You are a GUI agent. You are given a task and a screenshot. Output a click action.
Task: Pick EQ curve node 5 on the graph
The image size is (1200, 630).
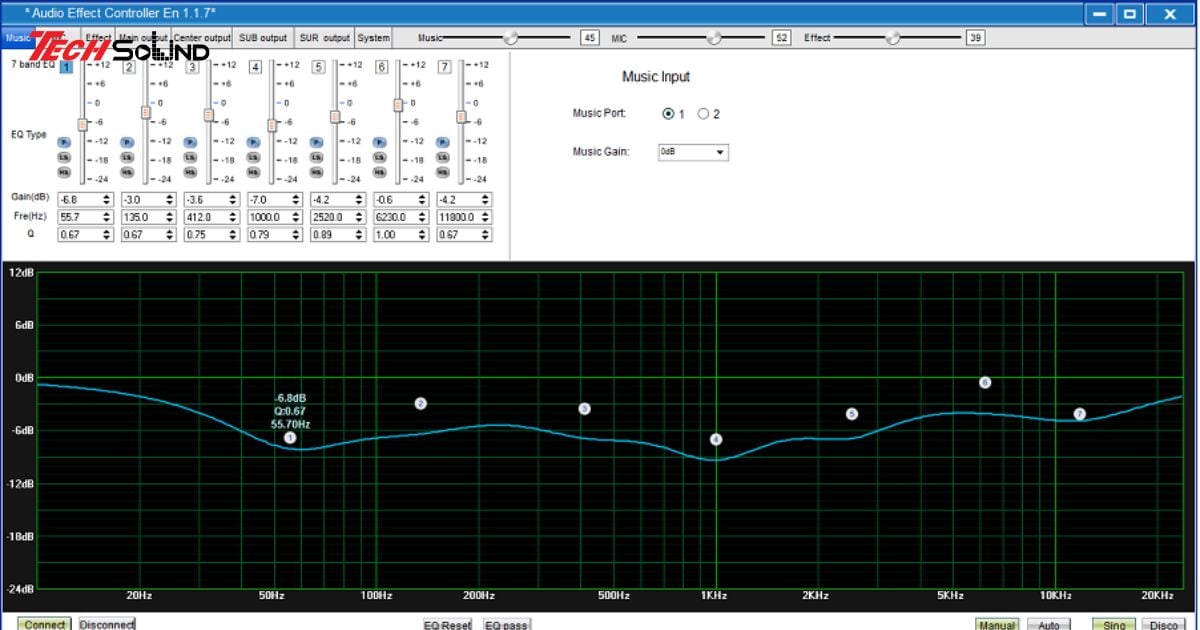852,414
